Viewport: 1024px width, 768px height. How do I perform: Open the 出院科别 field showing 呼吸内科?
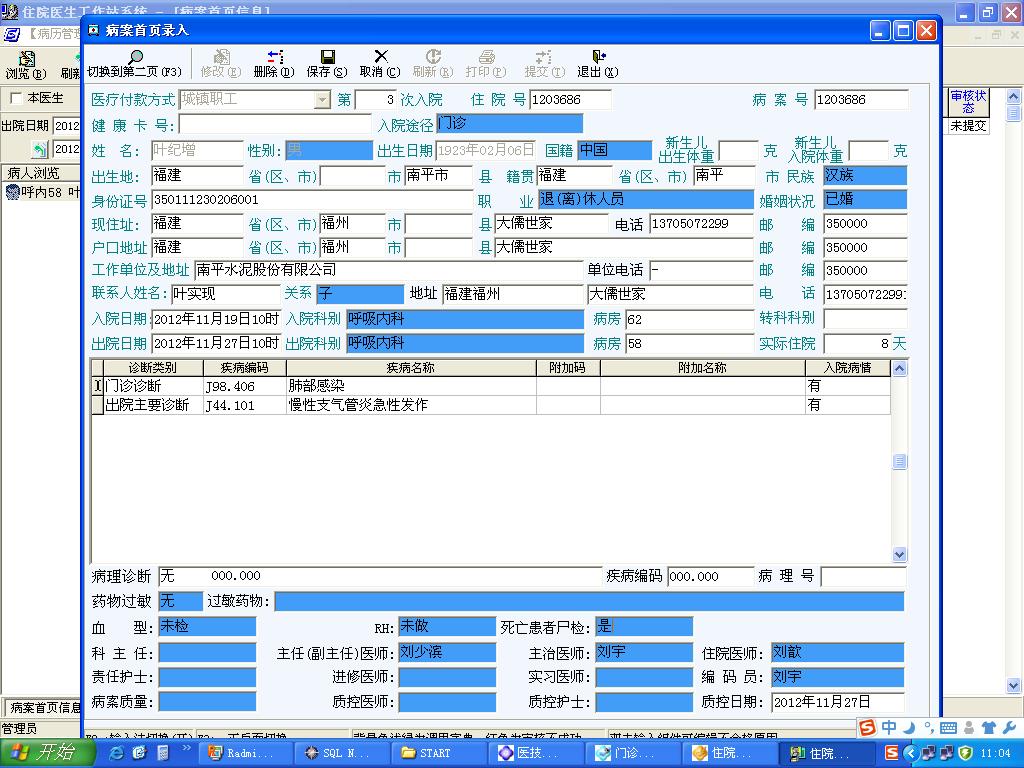(x=465, y=344)
